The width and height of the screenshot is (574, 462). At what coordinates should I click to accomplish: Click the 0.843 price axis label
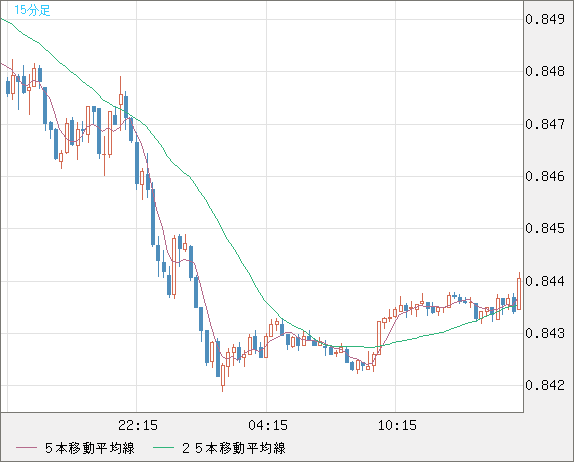pos(545,334)
